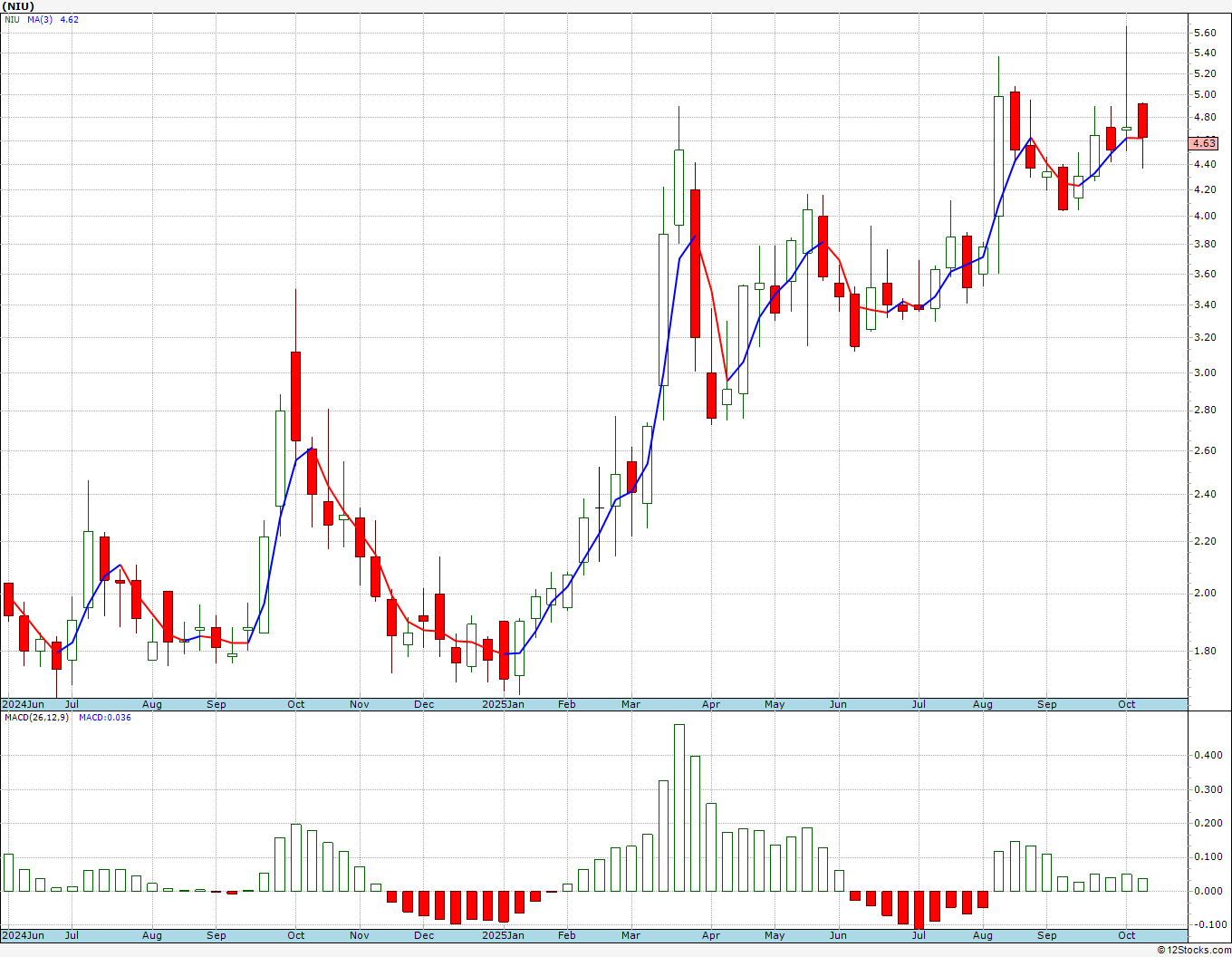Click the last red candlestick in October 2025
This screenshot has width=1232, height=957.
(1143, 121)
